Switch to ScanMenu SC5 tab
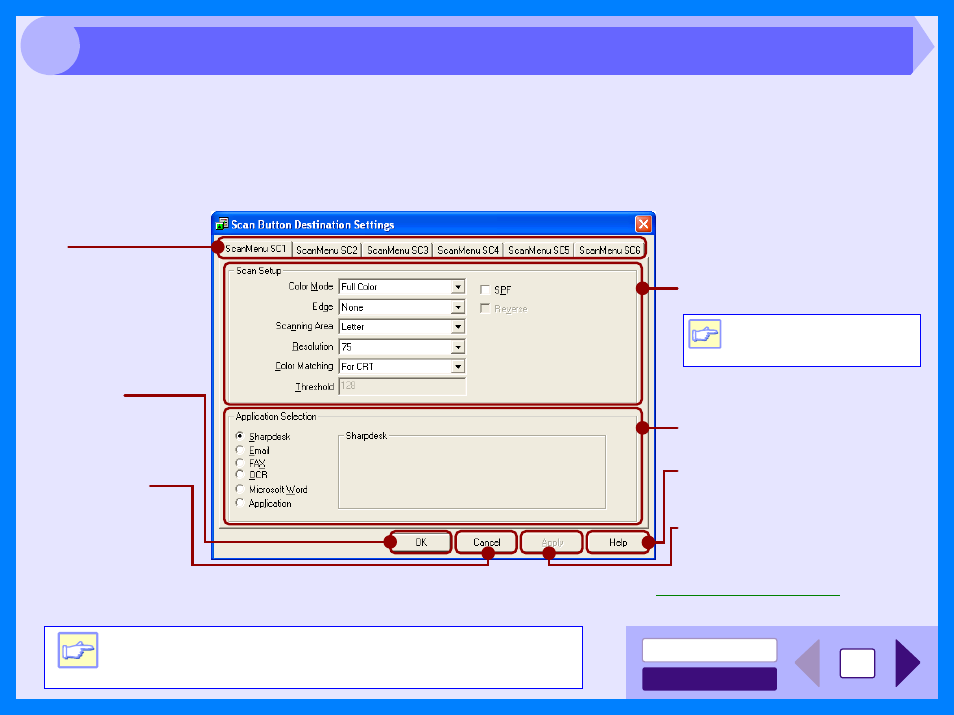Viewport: 954px width, 715px height. [x=538, y=250]
